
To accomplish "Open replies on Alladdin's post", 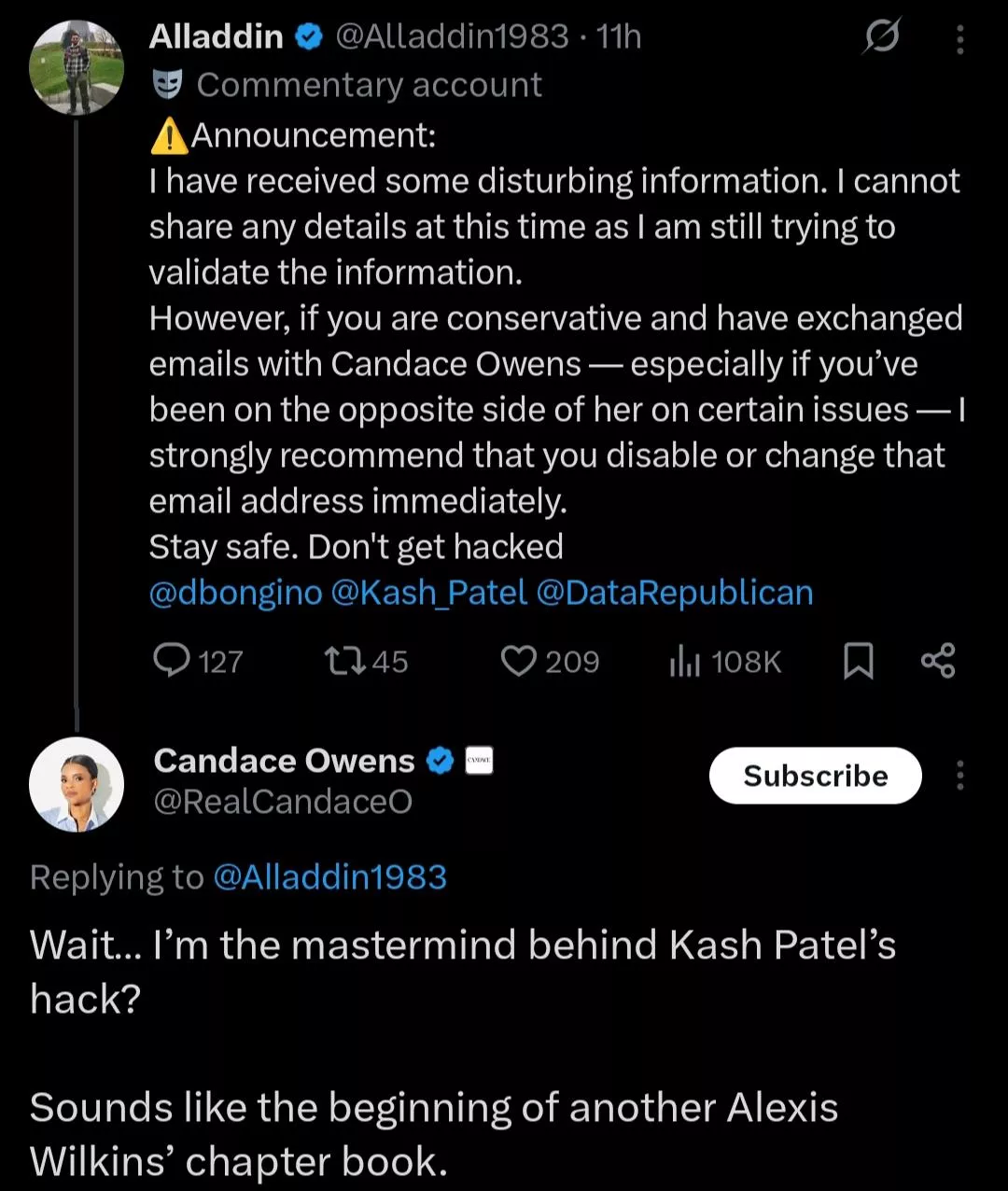I will (x=172, y=661).
